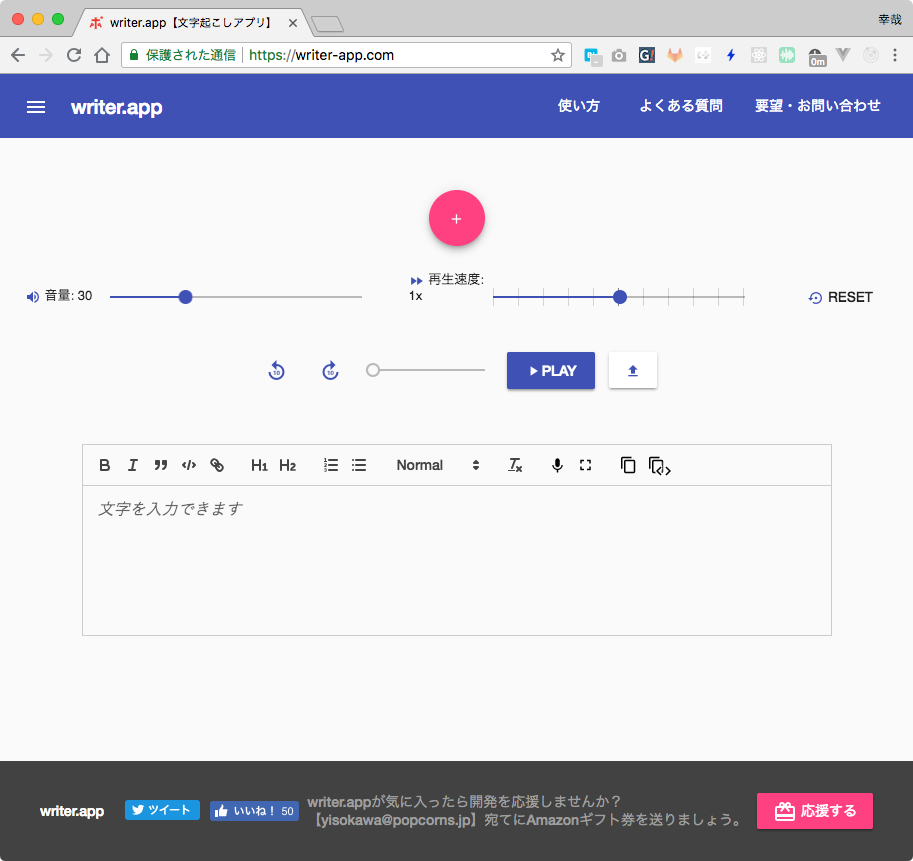Screen dimensions: 913x861
Task: Open the hamburger navigation menu
Action: [x=36, y=106]
